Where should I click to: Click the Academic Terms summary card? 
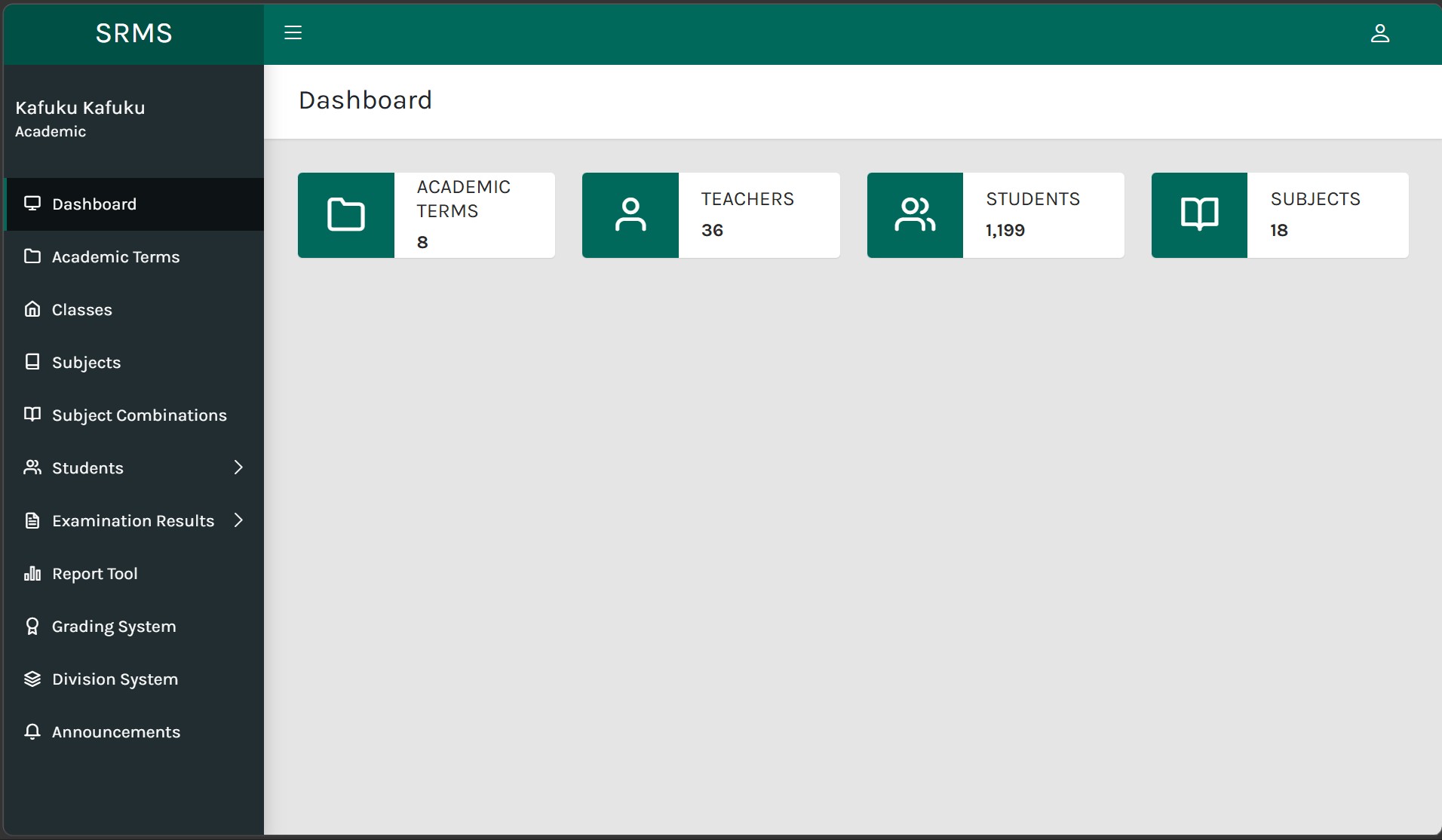(x=425, y=215)
